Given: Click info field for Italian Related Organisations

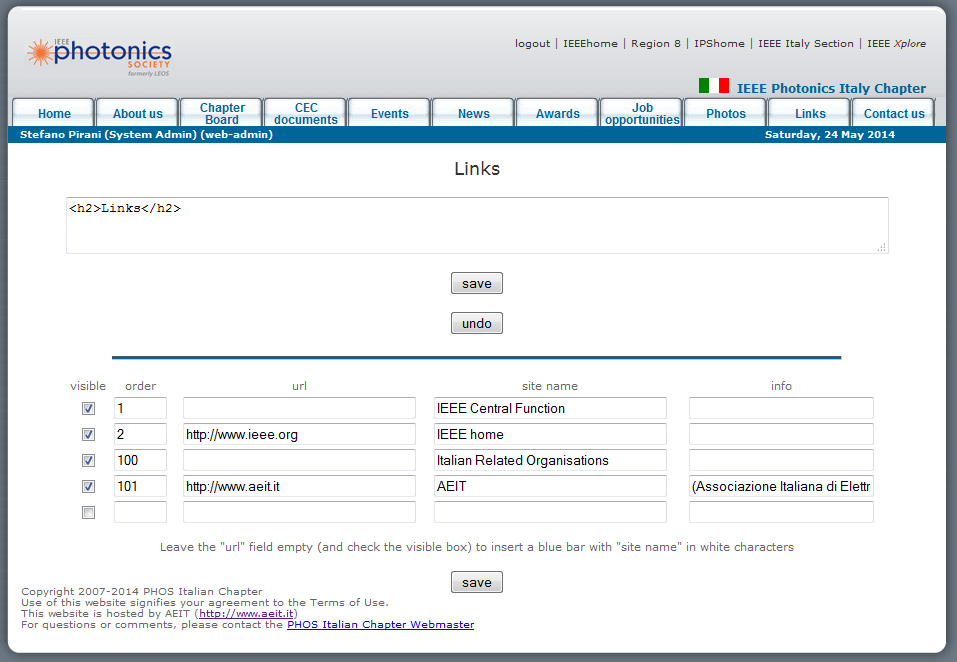Looking at the screenshot, I should tap(781, 460).
